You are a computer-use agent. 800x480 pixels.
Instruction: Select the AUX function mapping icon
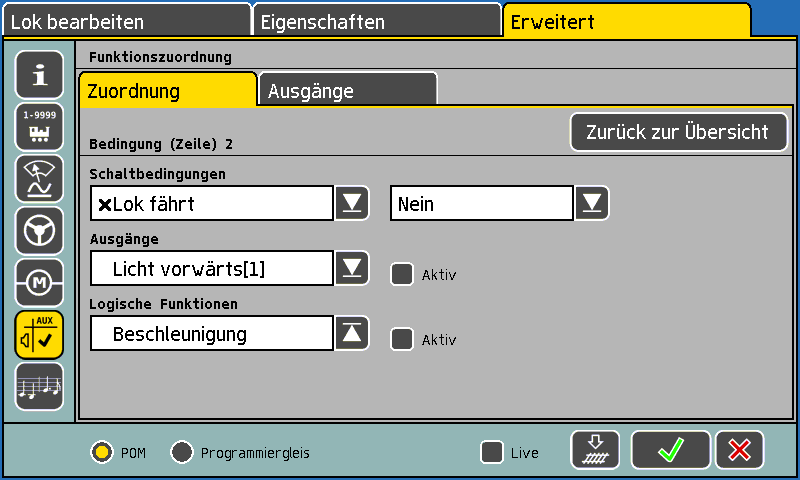coord(39,335)
